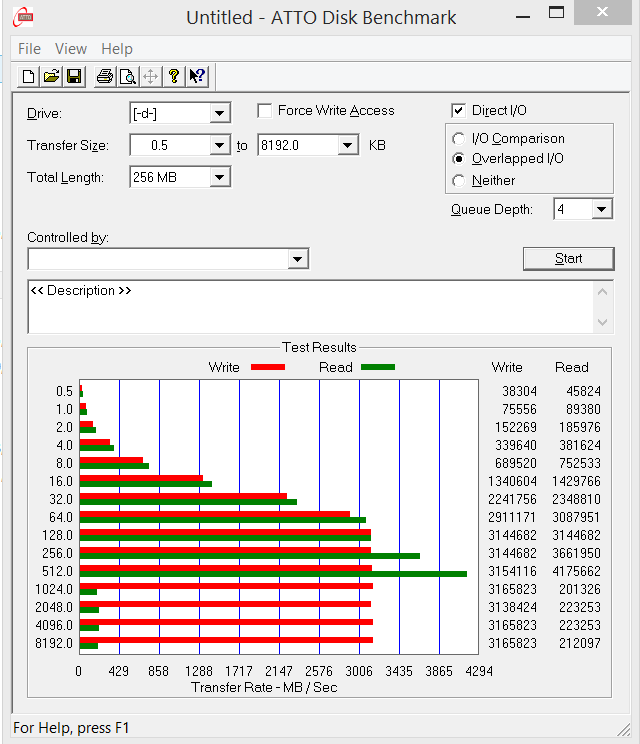Image resolution: width=640 pixels, height=744 pixels.
Task: Click the four-arrow move toolbar icon
Action: click(151, 76)
